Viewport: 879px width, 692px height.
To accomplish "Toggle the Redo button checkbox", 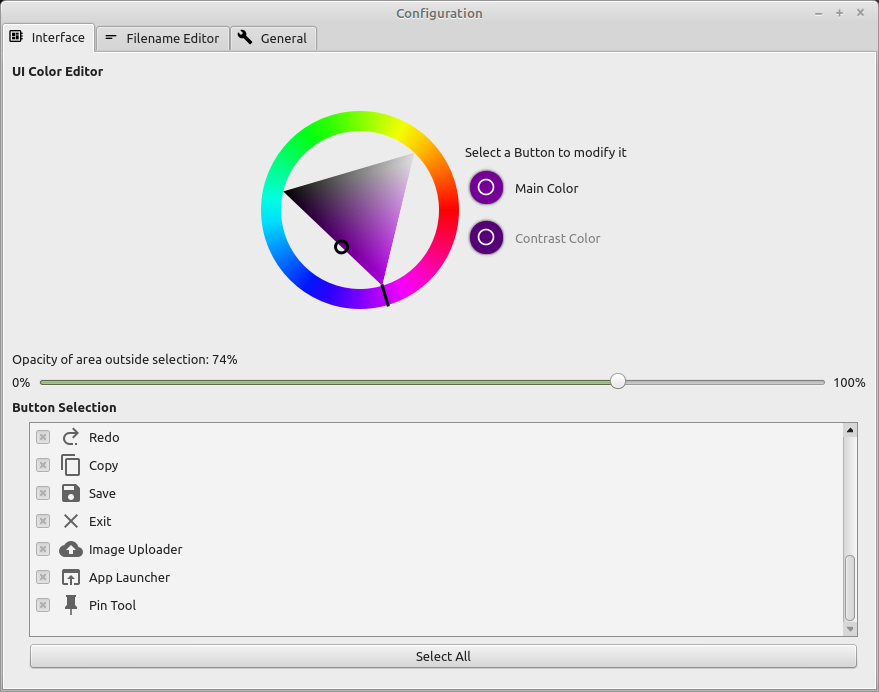I will click(43, 437).
